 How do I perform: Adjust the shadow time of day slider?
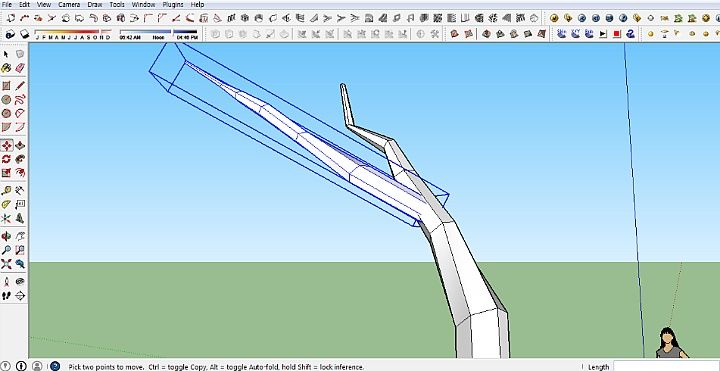(158, 34)
